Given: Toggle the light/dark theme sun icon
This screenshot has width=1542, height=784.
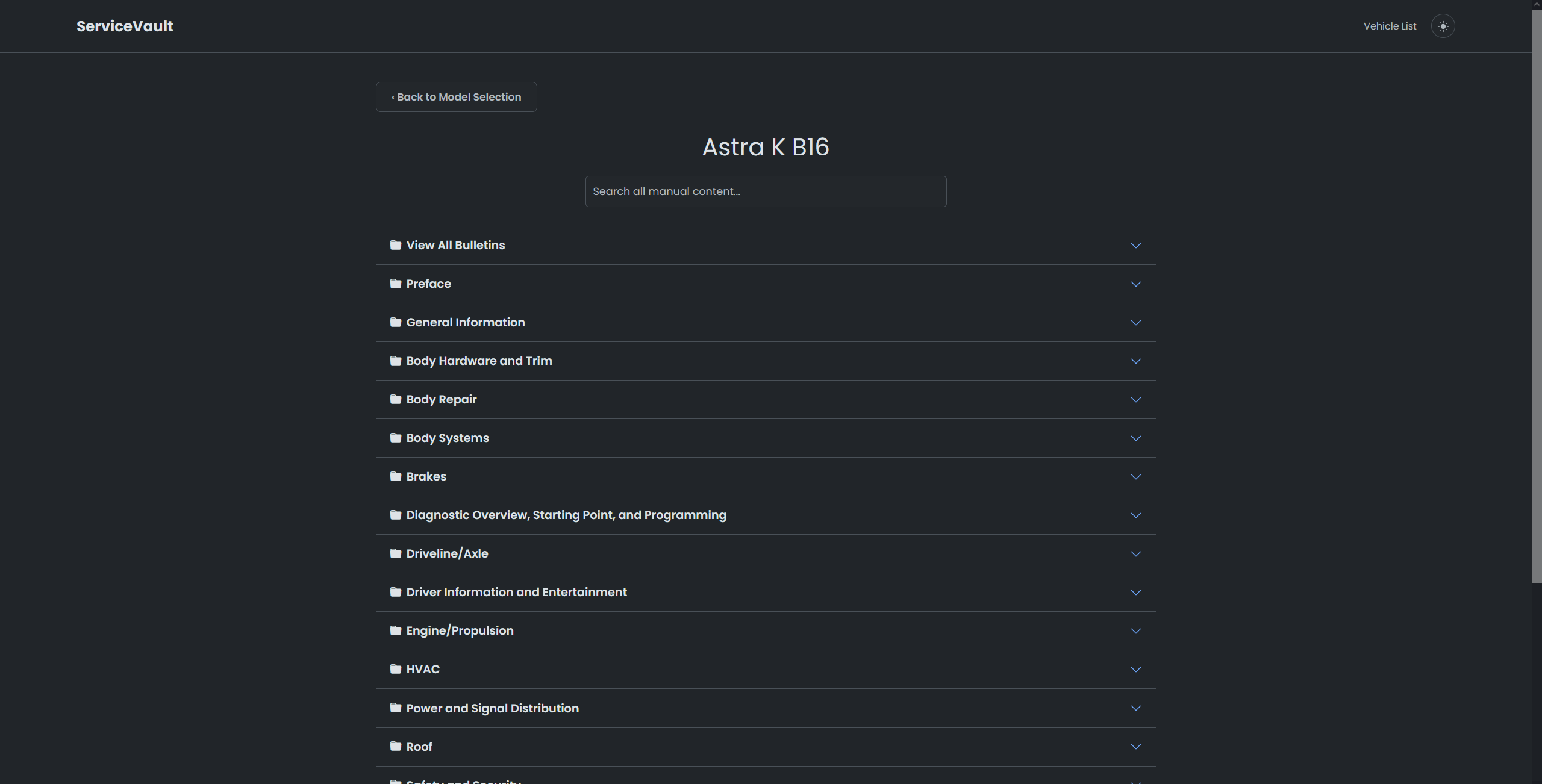Looking at the screenshot, I should 1443,26.
